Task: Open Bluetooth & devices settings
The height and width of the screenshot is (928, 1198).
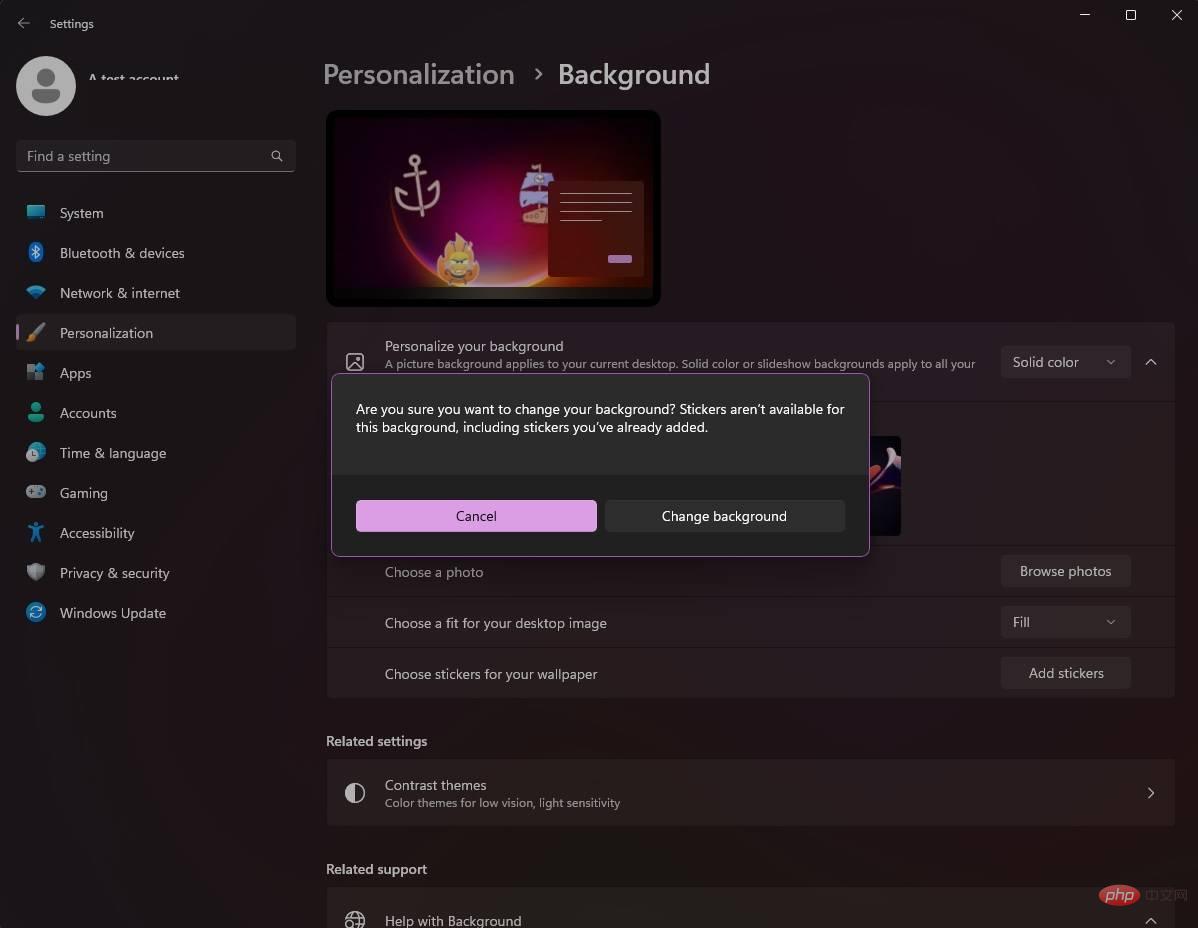Action: click(x=156, y=253)
